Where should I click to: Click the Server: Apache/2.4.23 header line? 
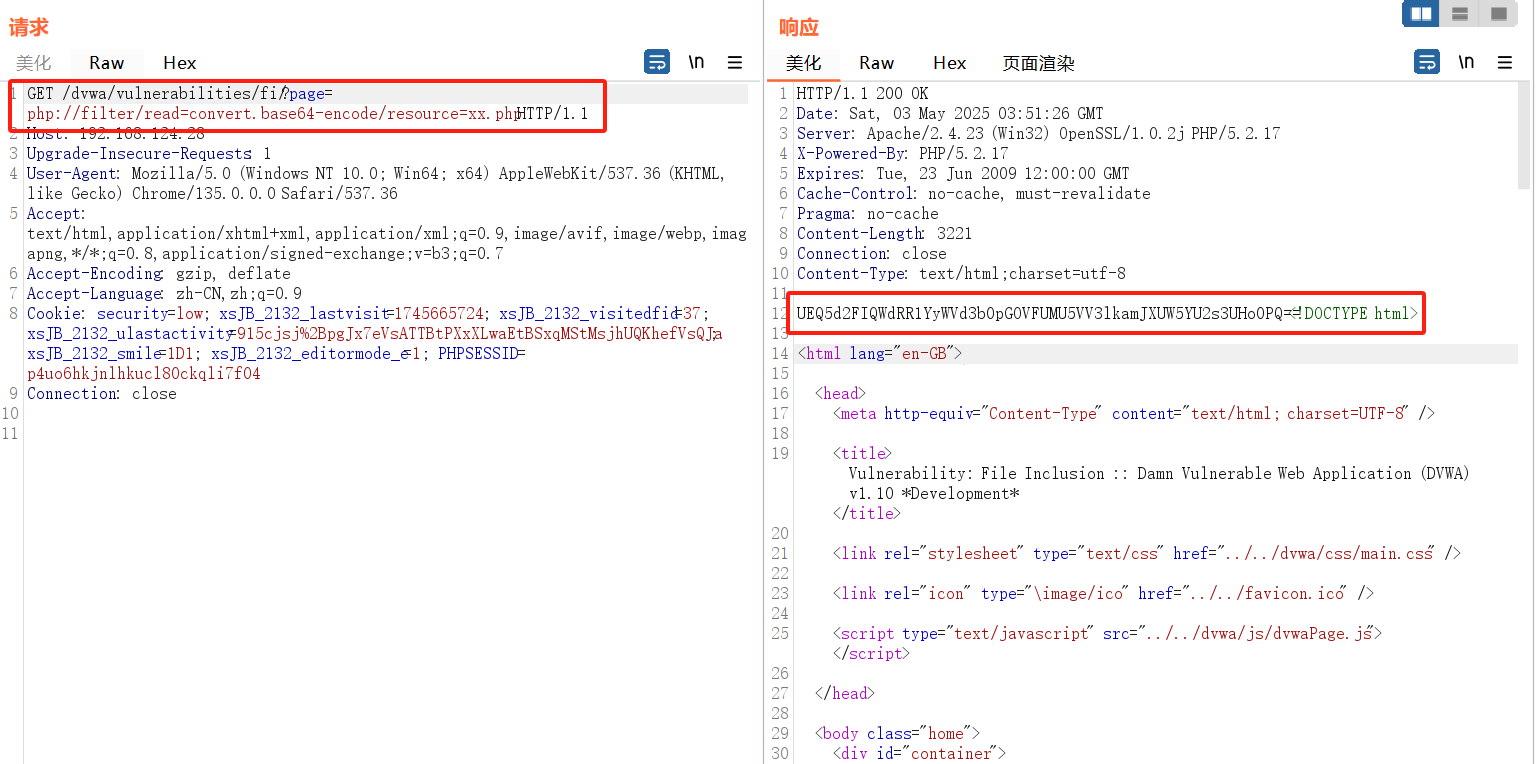point(1038,133)
